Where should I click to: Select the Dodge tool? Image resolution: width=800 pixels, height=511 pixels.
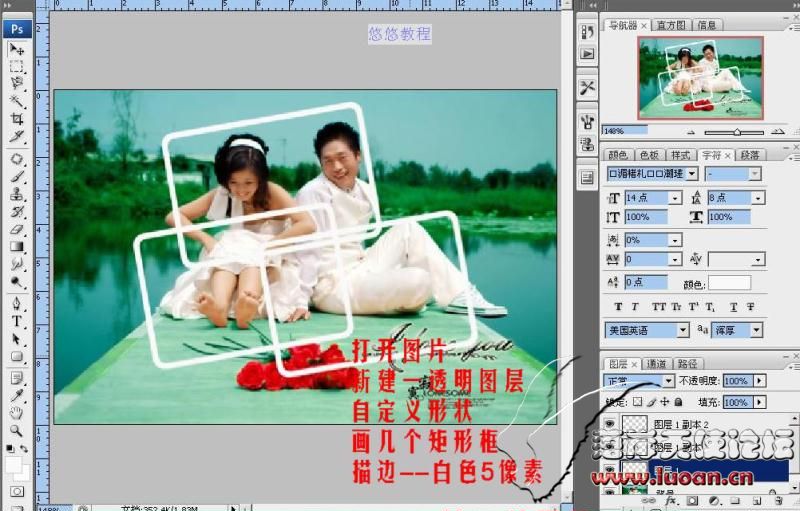(x=16, y=282)
